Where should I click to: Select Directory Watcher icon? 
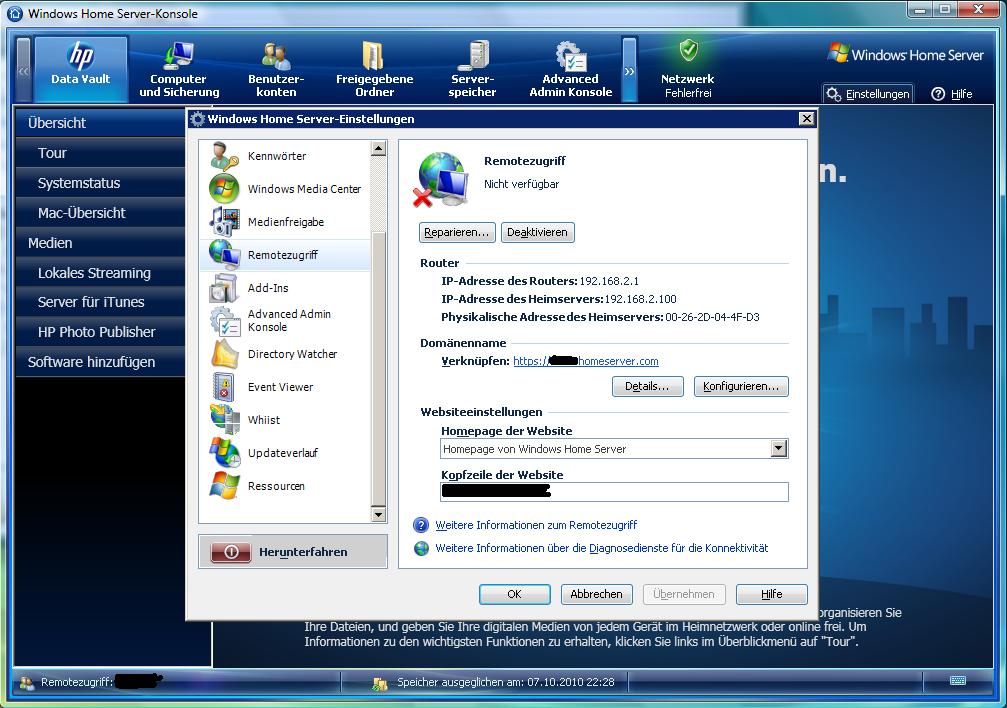(x=224, y=354)
